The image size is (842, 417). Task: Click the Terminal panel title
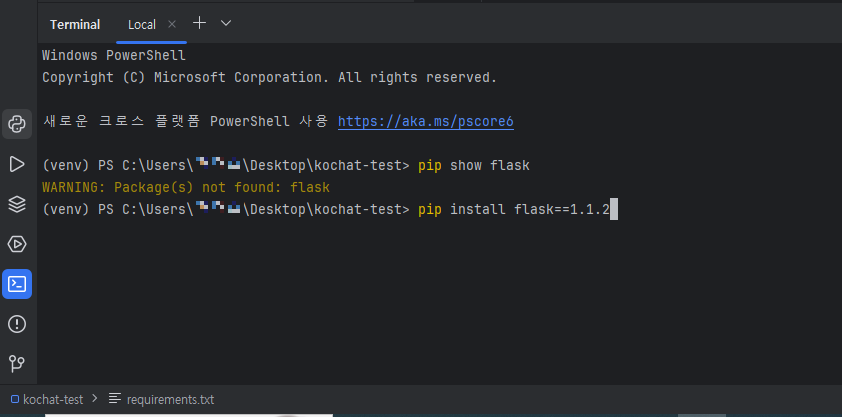click(75, 25)
